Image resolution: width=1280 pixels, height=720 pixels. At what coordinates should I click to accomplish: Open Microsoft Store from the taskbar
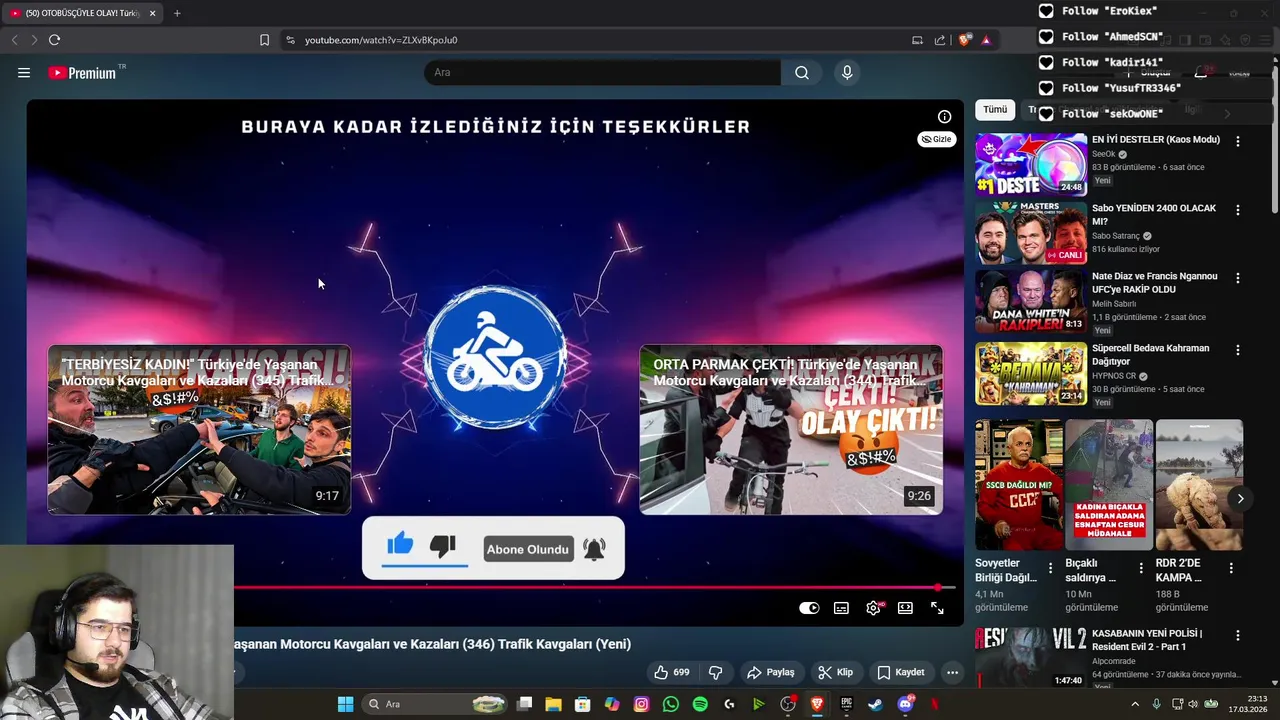[x=582, y=704]
